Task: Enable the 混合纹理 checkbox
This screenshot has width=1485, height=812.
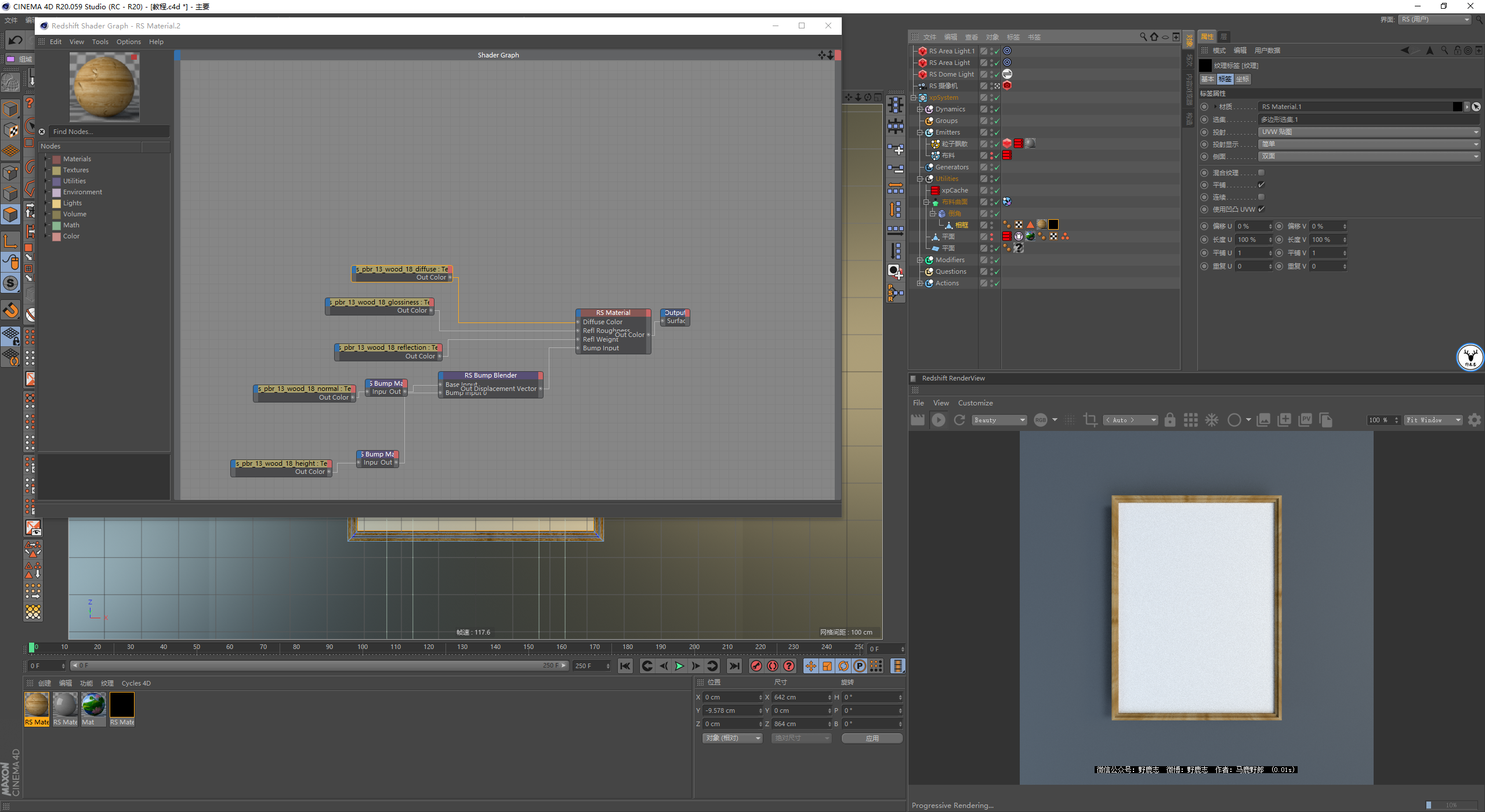Action: click(1261, 172)
